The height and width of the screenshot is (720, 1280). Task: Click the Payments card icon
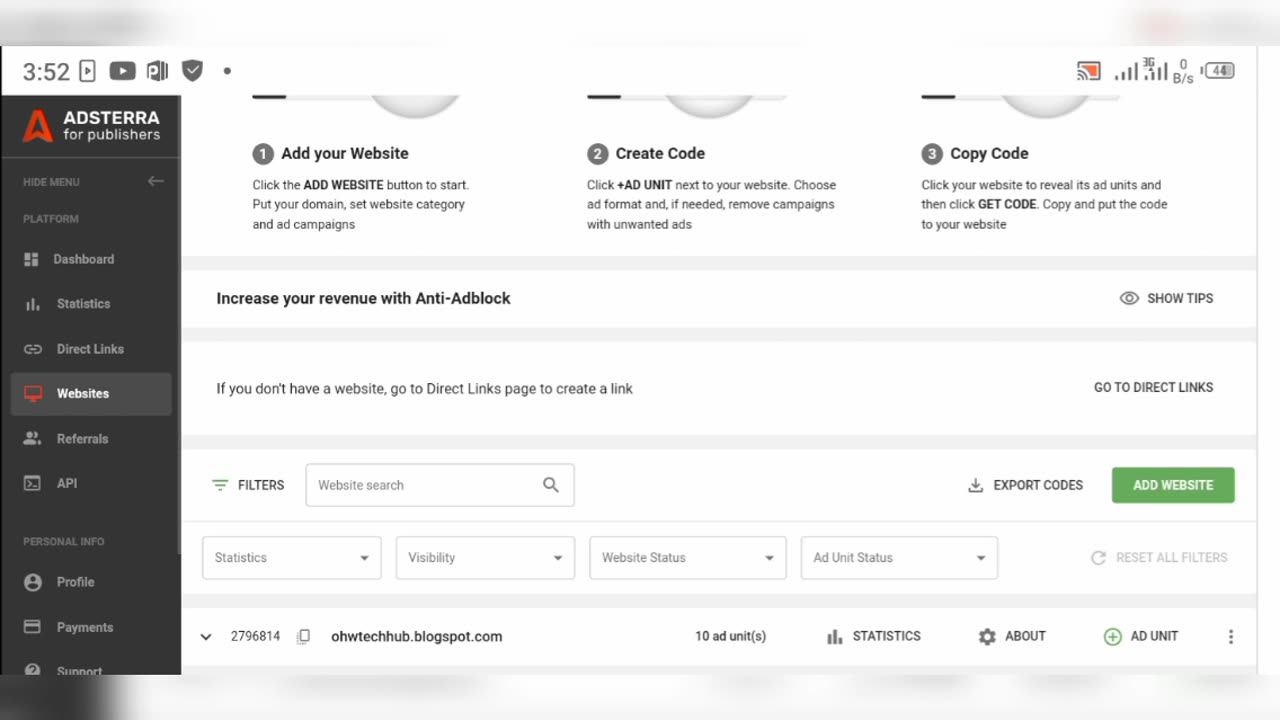pos(32,627)
